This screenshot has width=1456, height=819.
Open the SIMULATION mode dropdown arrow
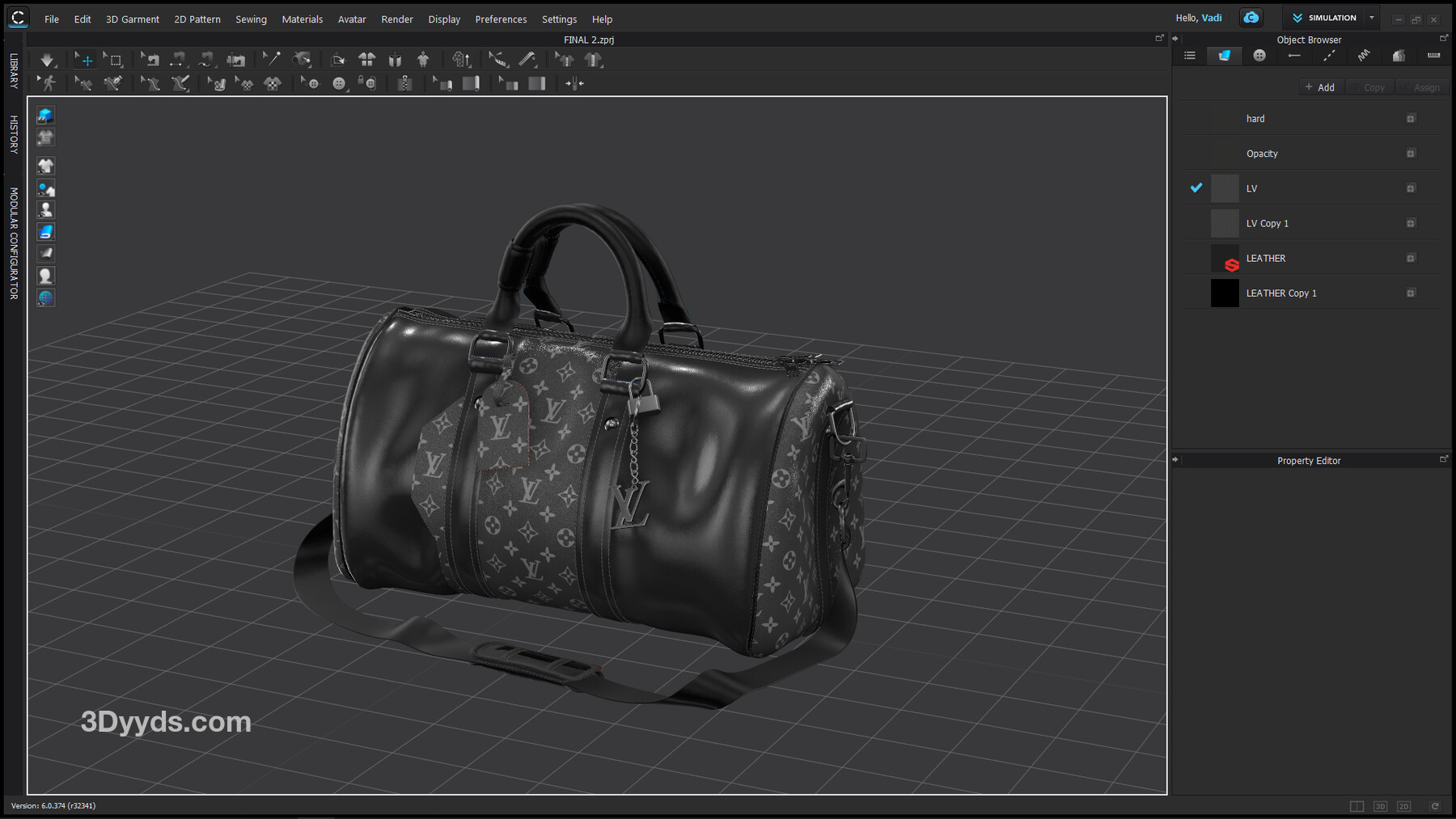pyautogui.click(x=1372, y=18)
